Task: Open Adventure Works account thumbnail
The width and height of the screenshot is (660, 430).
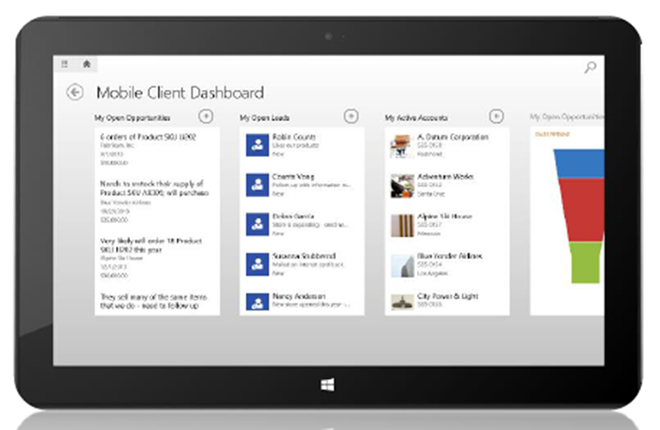Action: (x=402, y=184)
